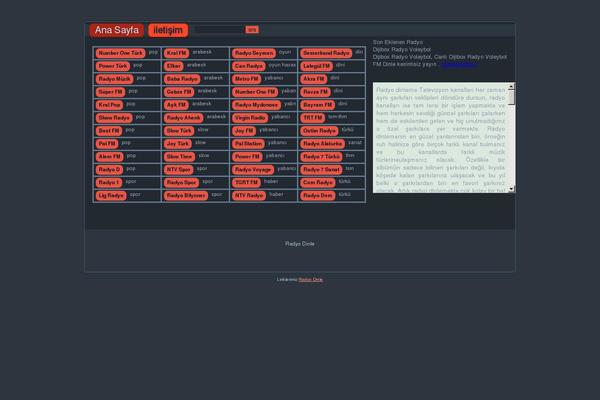This screenshot has height=400, width=600.
Task: Select Semerkand Radyo dini station
Action: coord(326,53)
